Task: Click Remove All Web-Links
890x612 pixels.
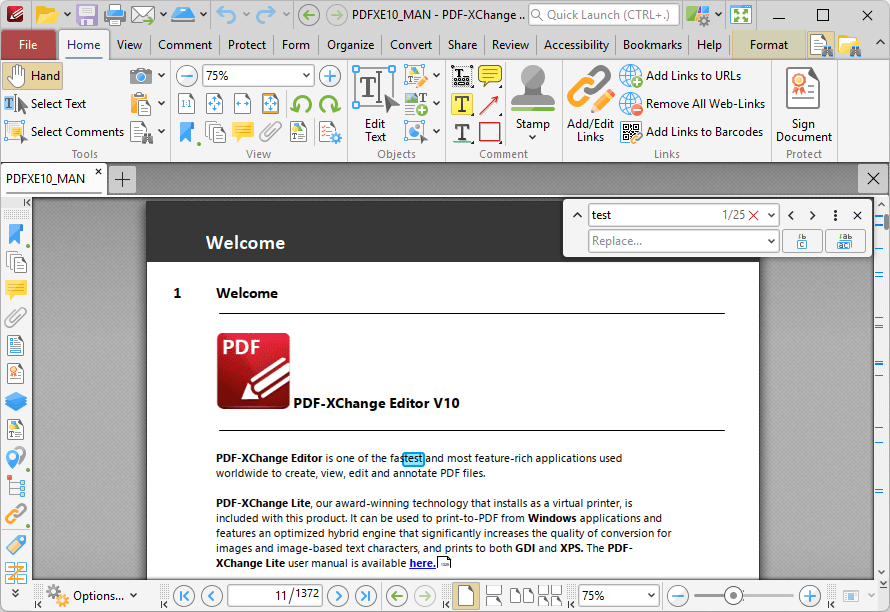Action: click(692, 104)
